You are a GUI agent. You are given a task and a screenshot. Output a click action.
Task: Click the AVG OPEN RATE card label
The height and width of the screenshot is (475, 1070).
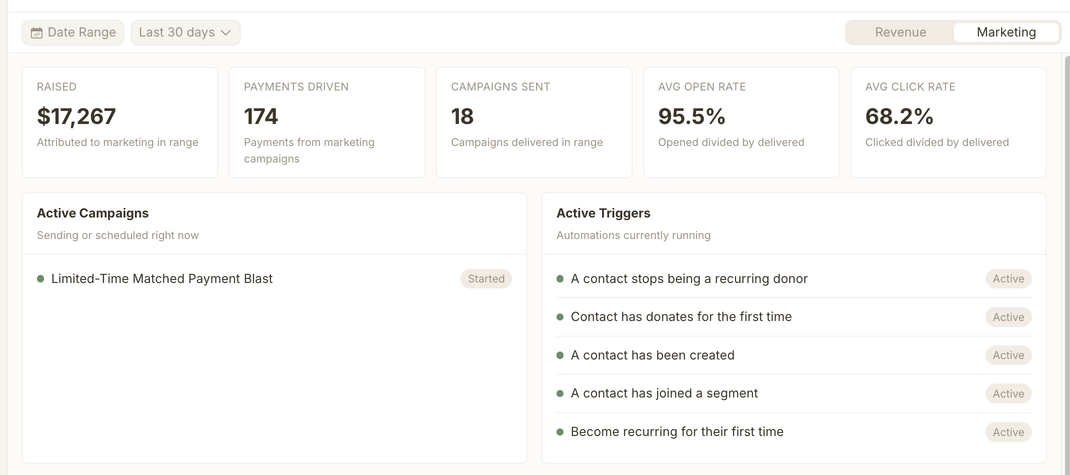[x=702, y=87]
